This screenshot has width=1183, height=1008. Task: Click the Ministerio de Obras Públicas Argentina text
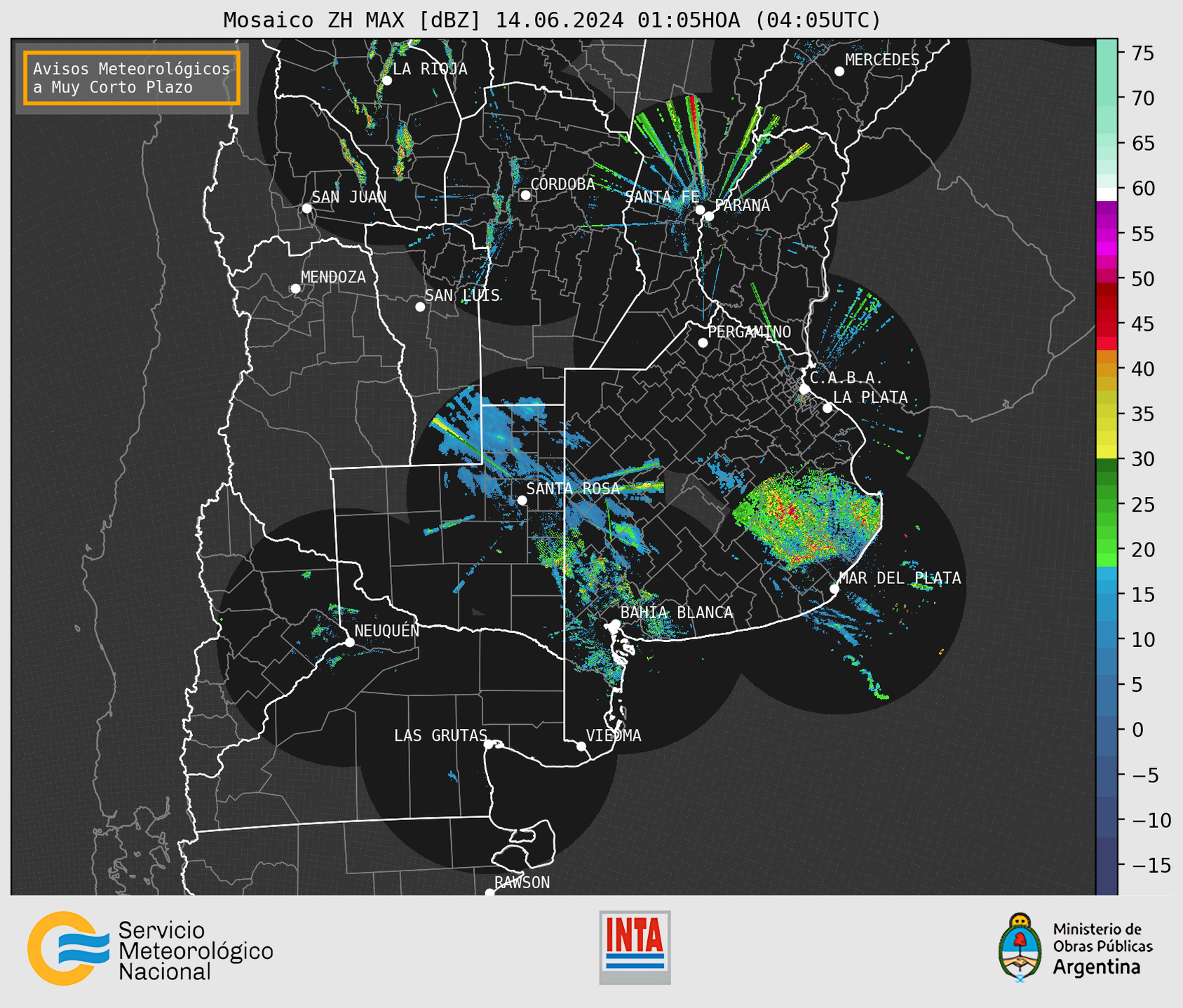pyautogui.click(x=1102, y=948)
